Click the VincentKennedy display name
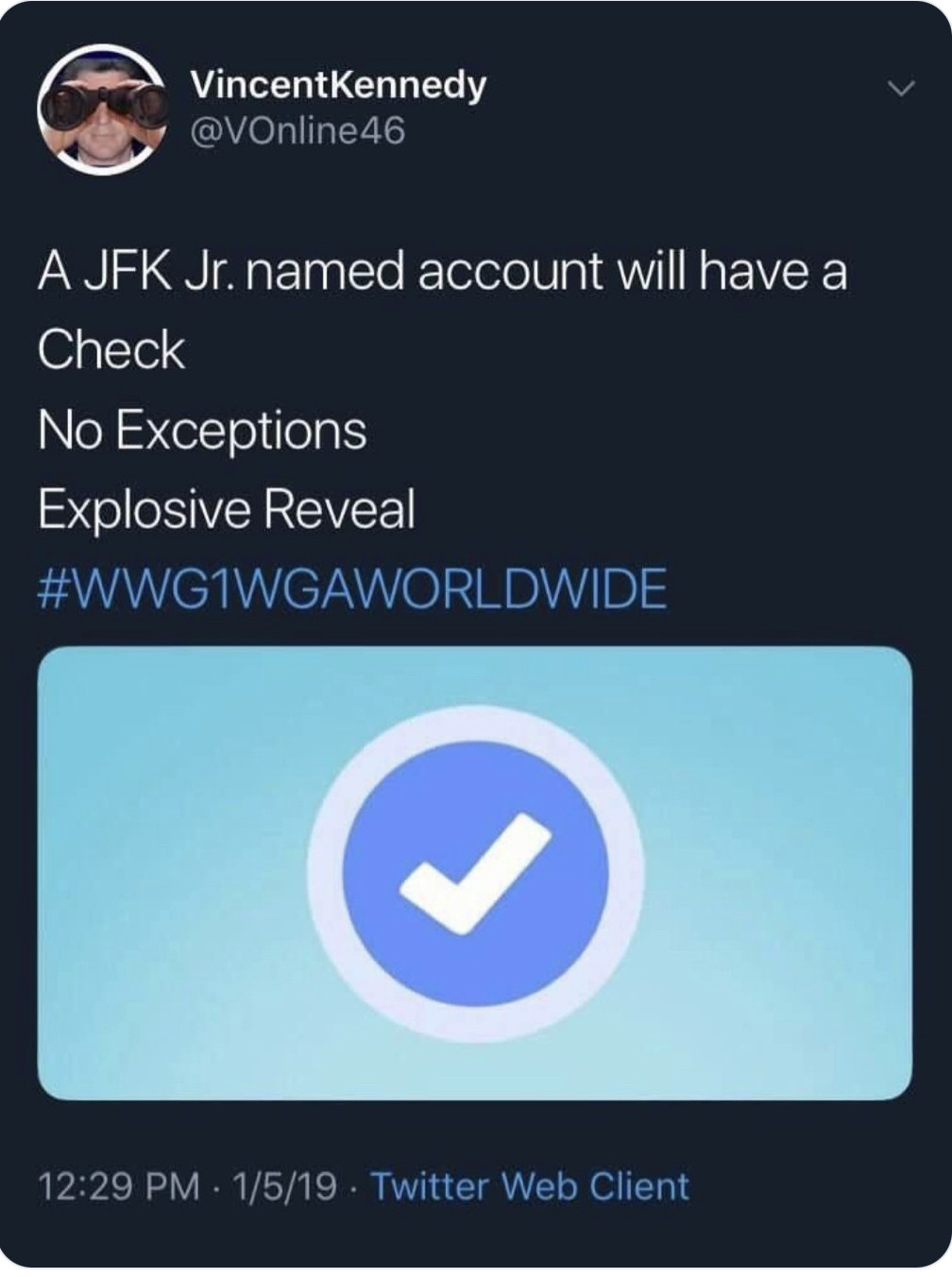952x1277 pixels. click(338, 85)
